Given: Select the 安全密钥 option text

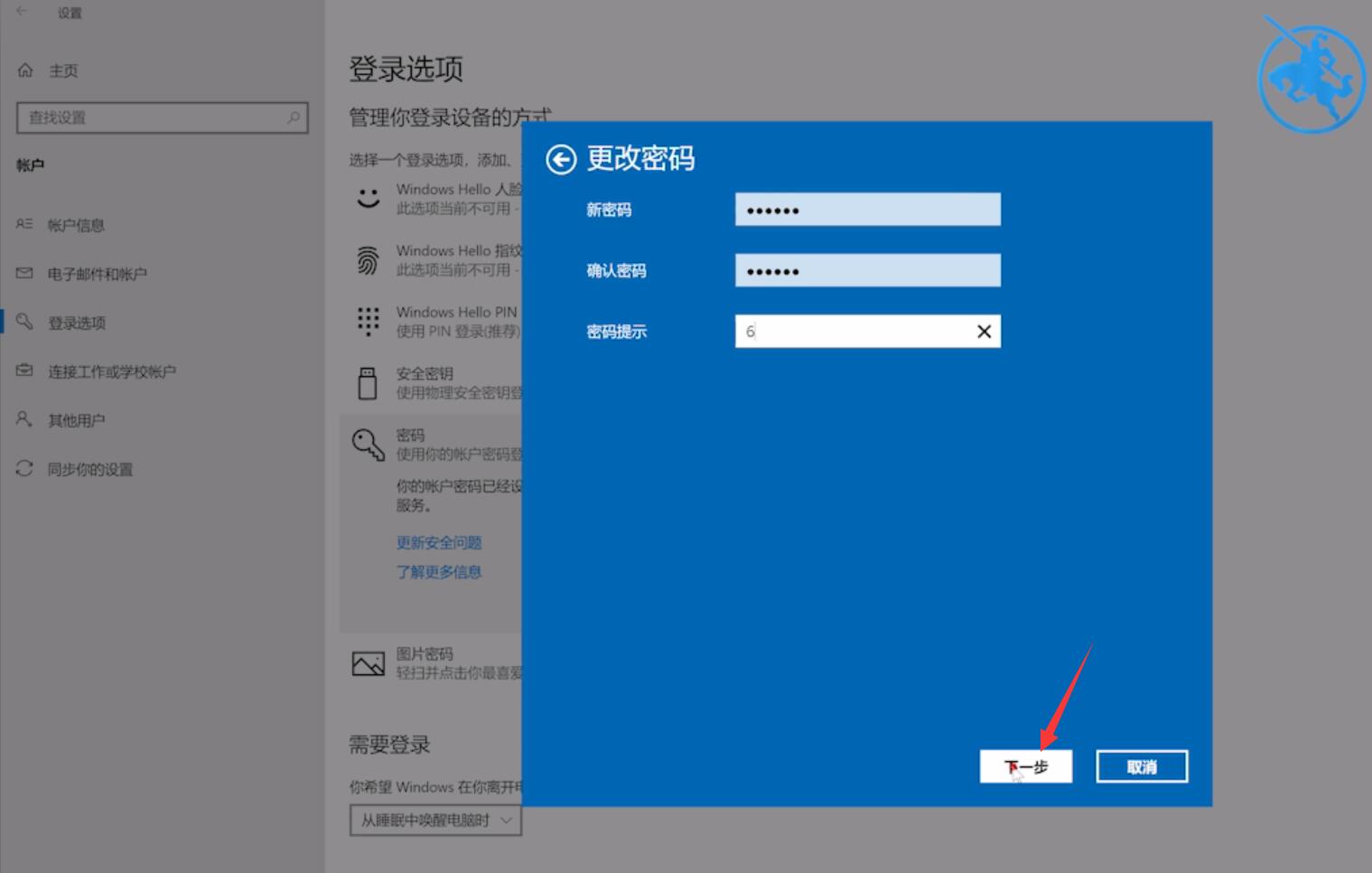Looking at the screenshot, I should pyautogui.click(x=425, y=373).
